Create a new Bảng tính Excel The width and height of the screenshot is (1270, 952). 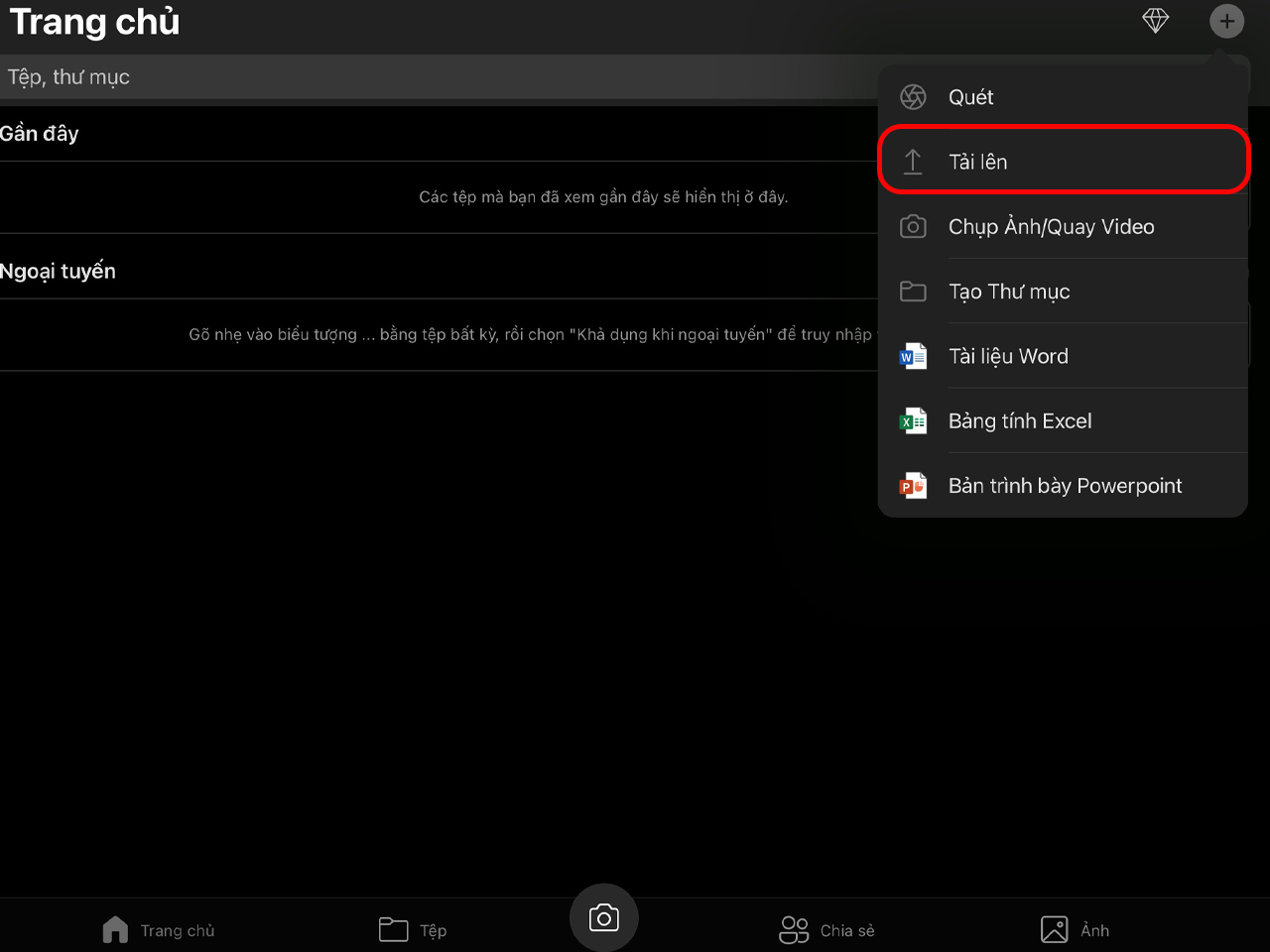click(1063, 421)
